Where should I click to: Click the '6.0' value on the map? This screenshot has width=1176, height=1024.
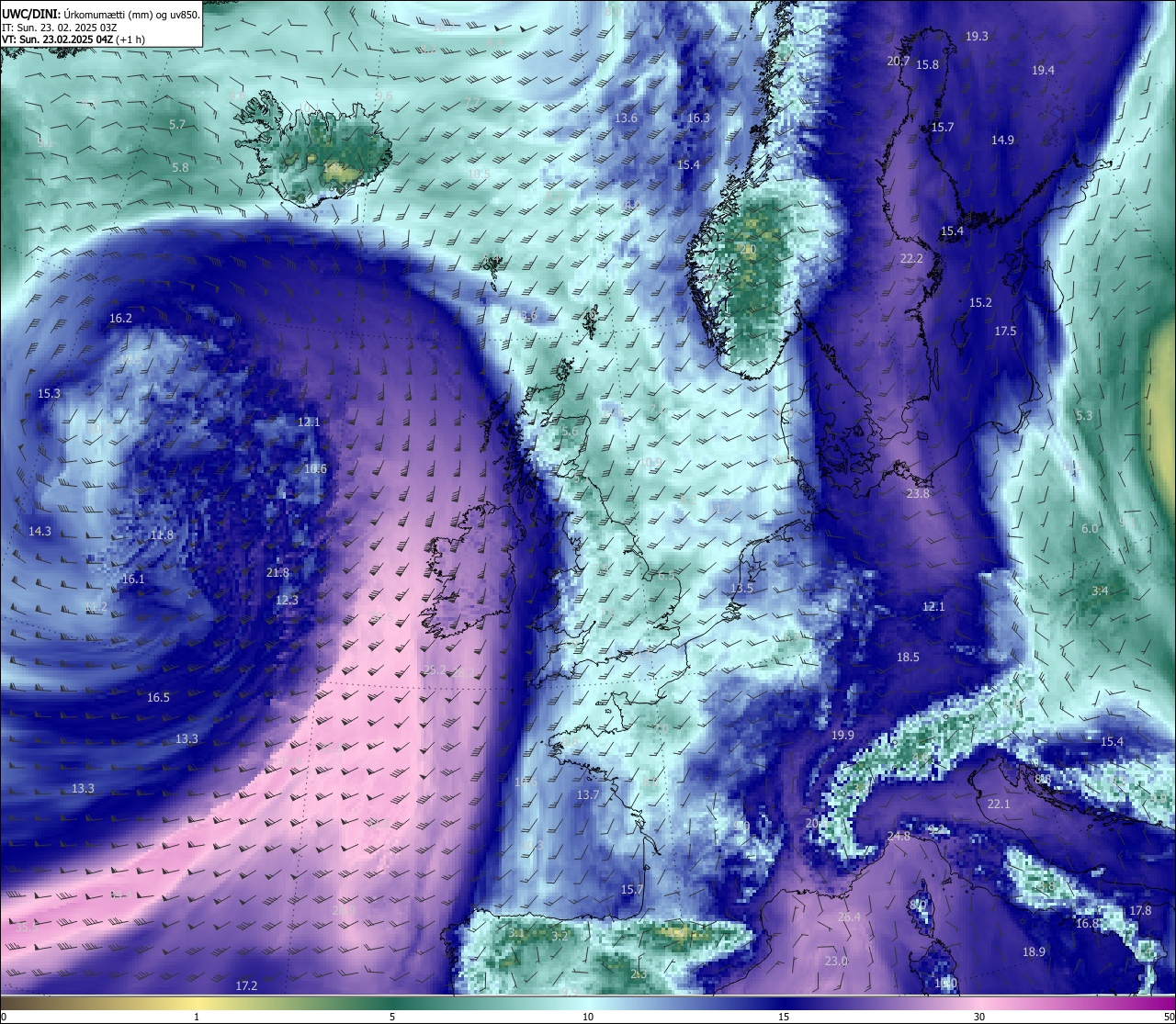(1090, 529)
